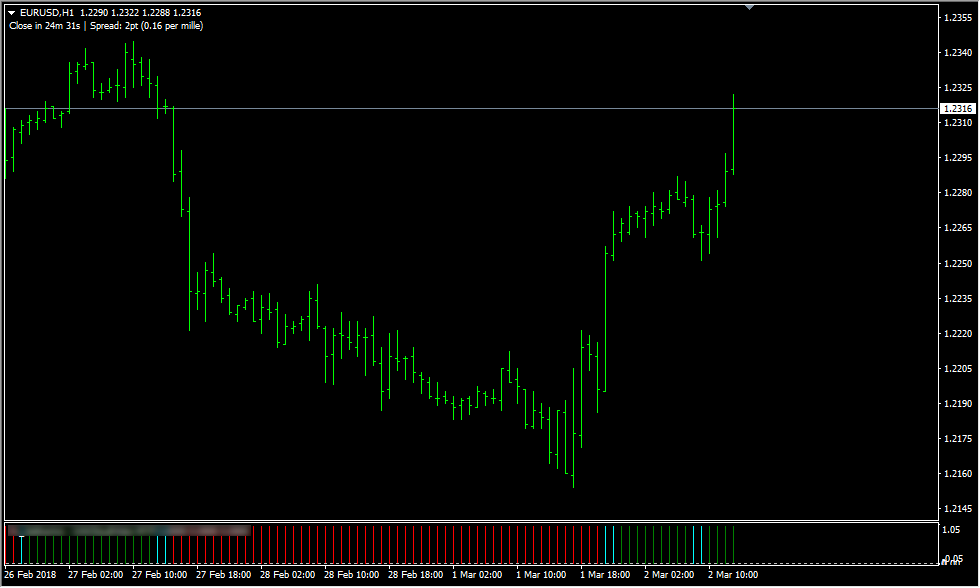Screen dimensions: 980x588
Task: Click the horizontal bid price line
Action: click(x=400, y=107)
